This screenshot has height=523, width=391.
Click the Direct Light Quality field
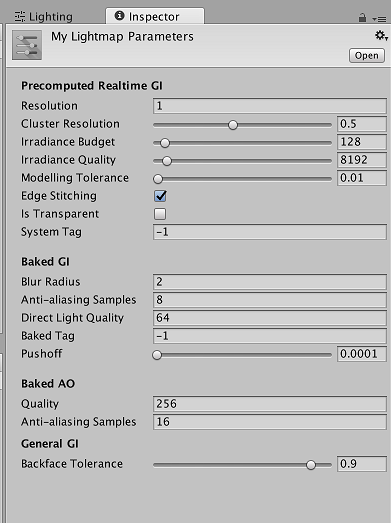click(x=270, y=318)
